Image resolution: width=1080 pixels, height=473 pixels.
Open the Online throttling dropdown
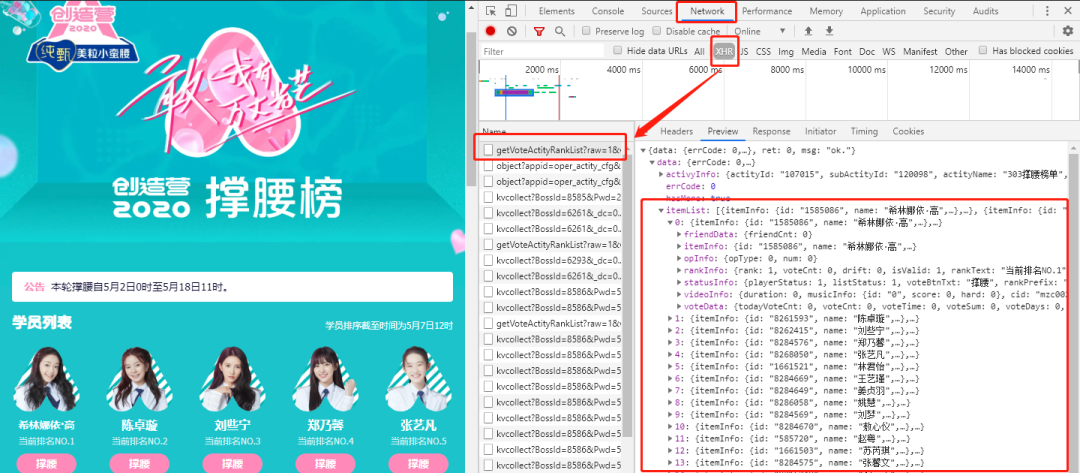tap(760, 31)
